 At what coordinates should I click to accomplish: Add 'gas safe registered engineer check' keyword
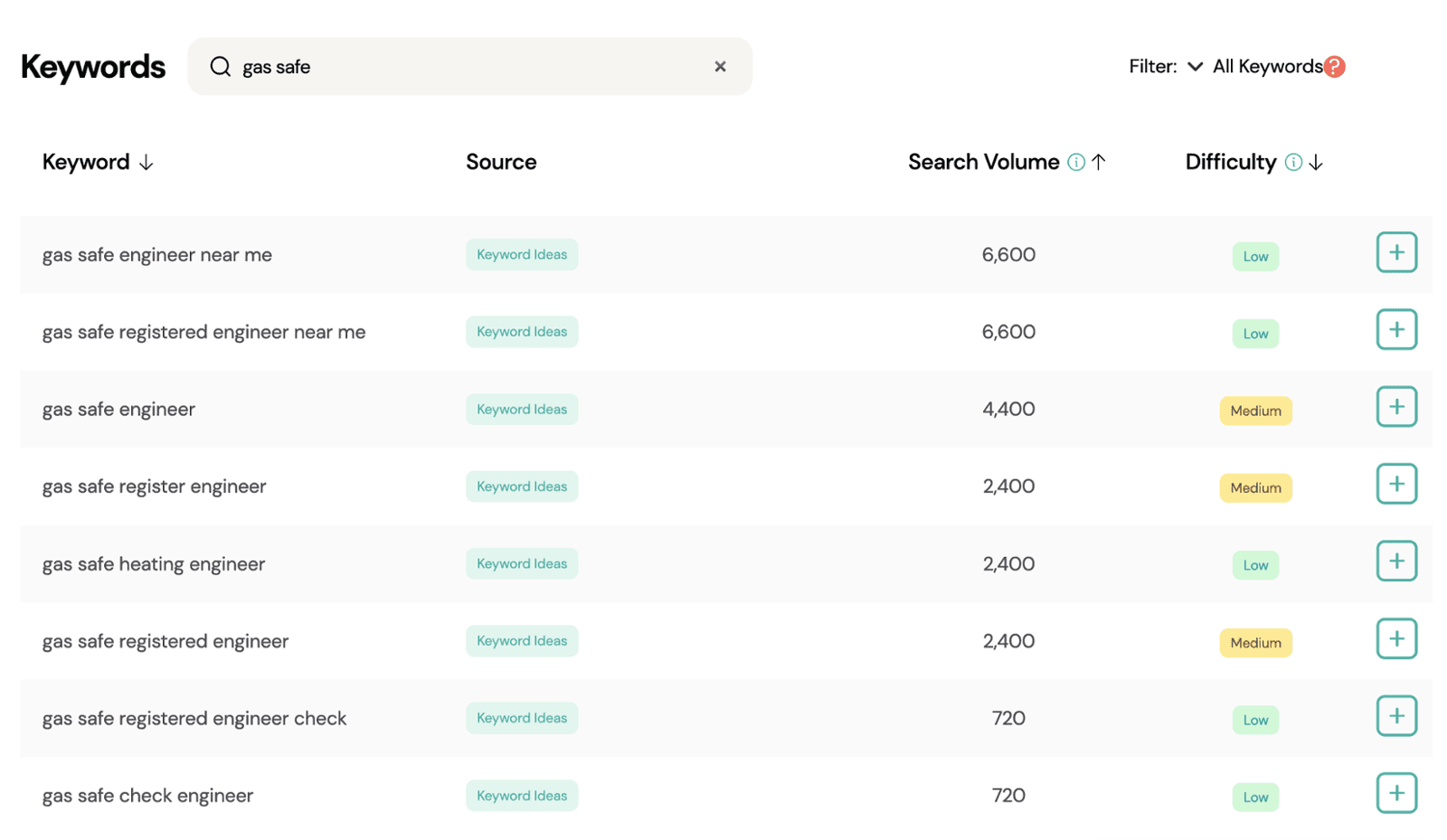pos(1396,716)
